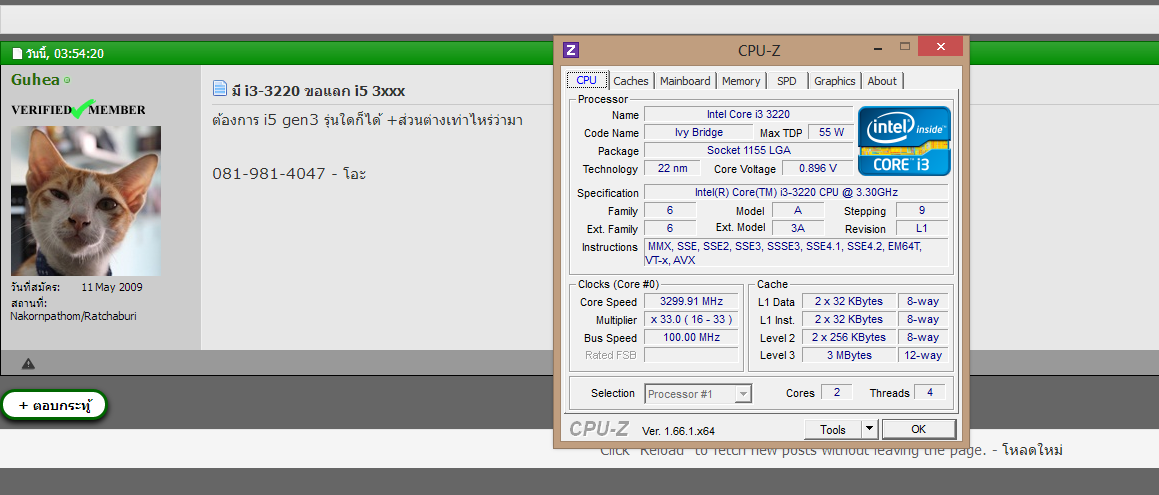
Task: Click the Level 2 value 2 x 256 KBytes
Action: [x=849, y=338]
